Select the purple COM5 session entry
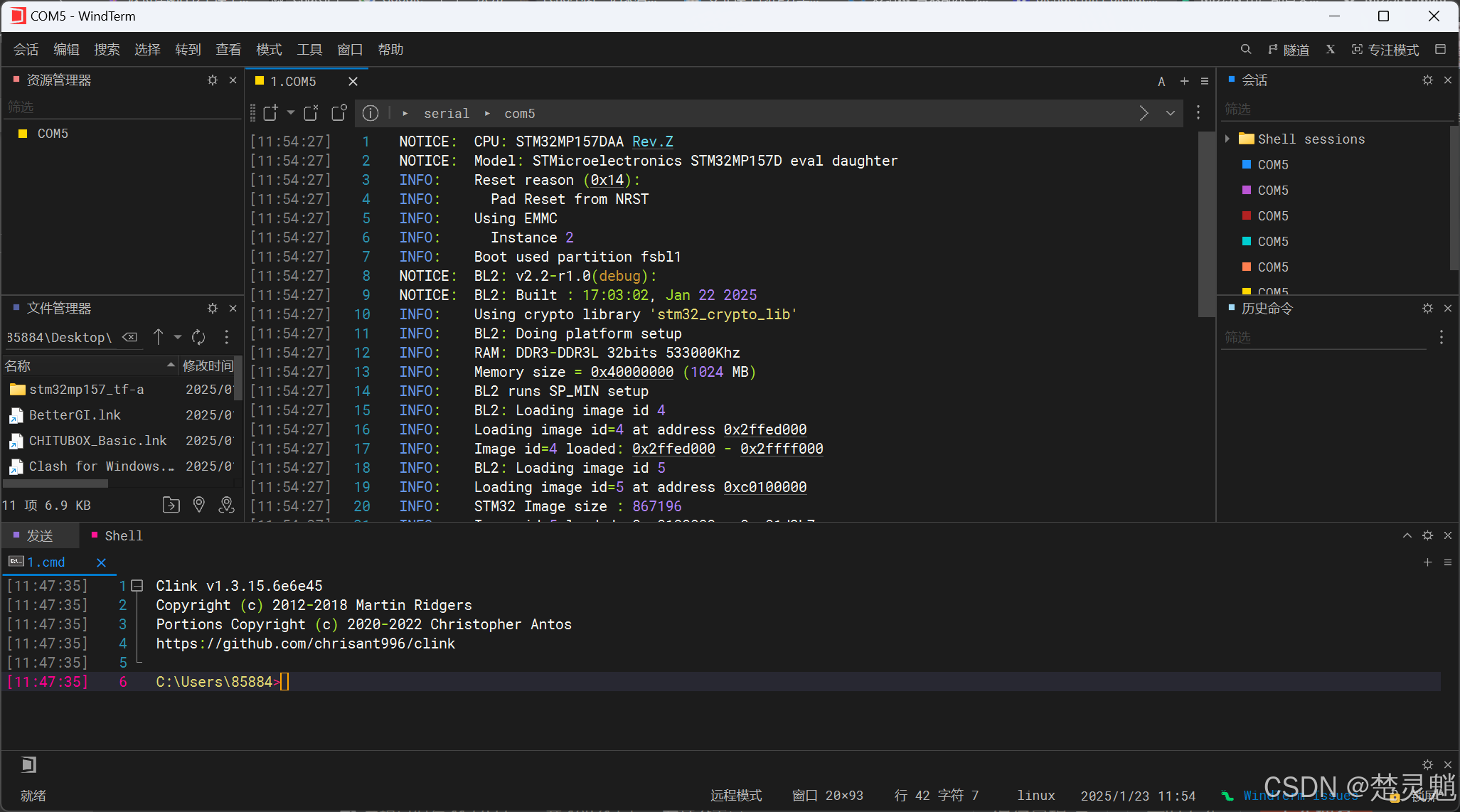The height and width of the screenshot is (812, 1460). coord(1272,190)
